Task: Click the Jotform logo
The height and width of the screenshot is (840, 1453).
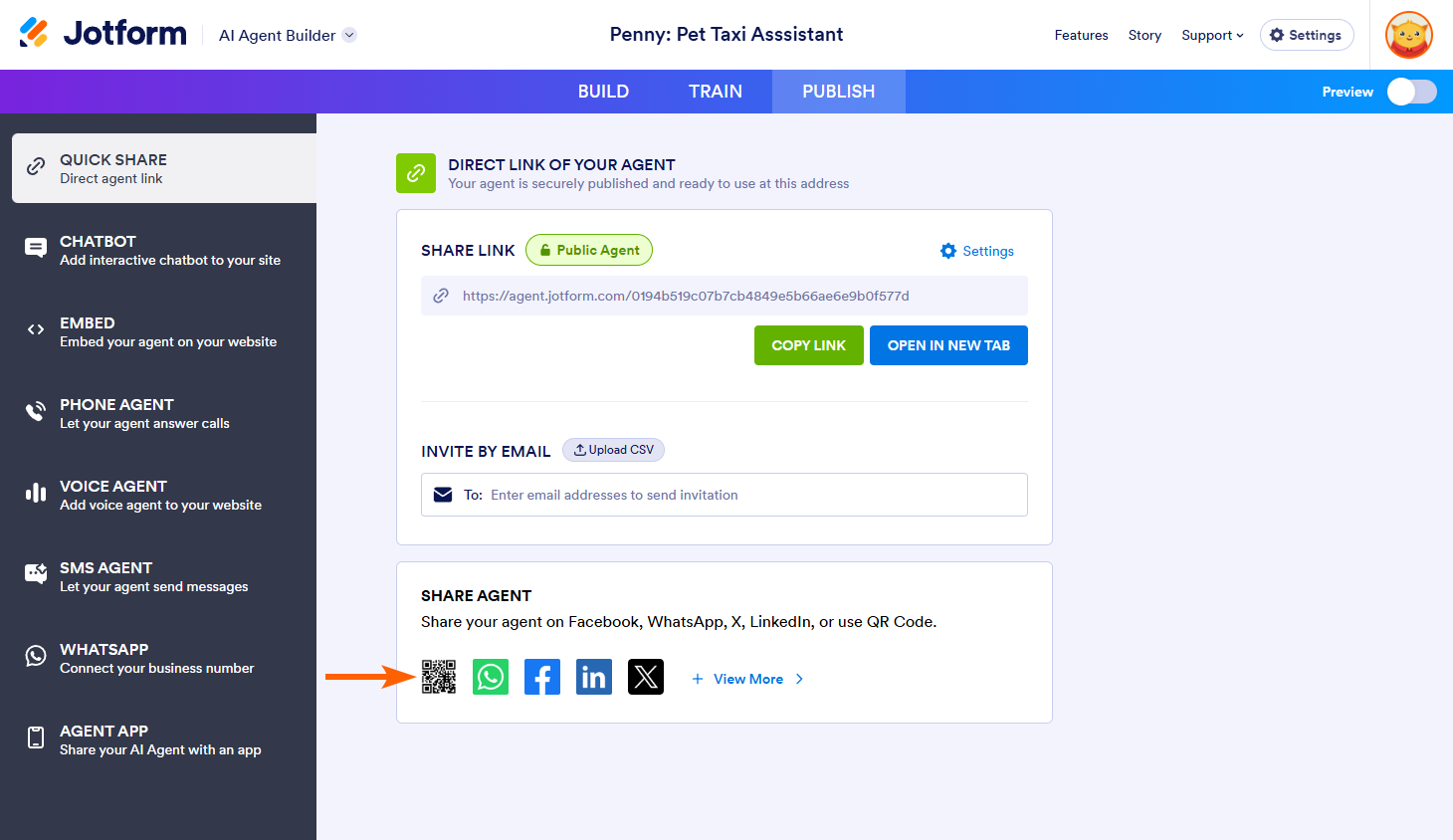Action: click(x=104, y=34)
